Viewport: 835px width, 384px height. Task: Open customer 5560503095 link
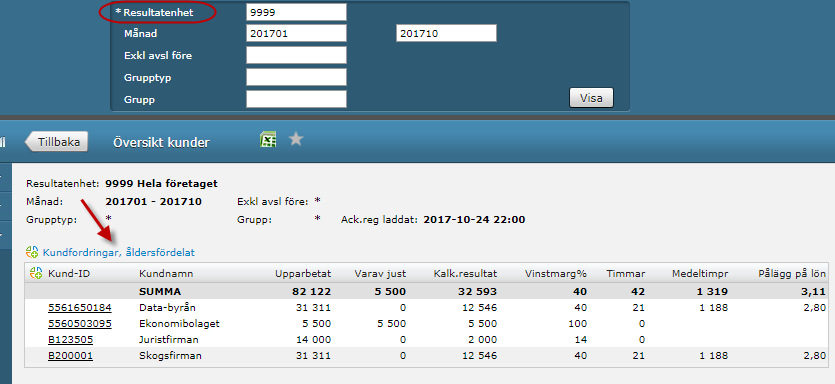80,323
